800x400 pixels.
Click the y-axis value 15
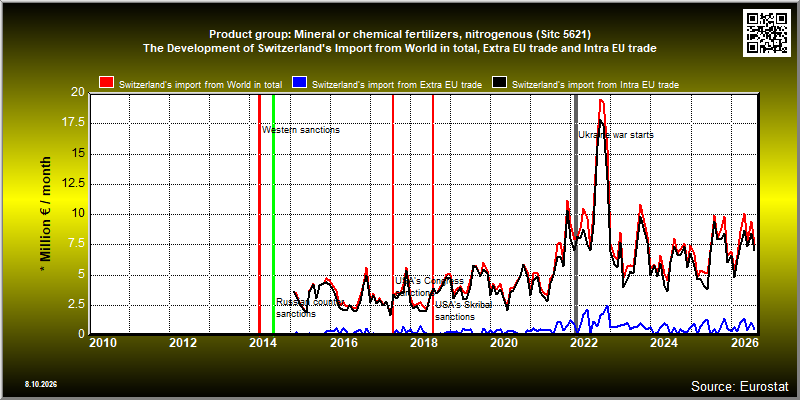tap(78, 154)
